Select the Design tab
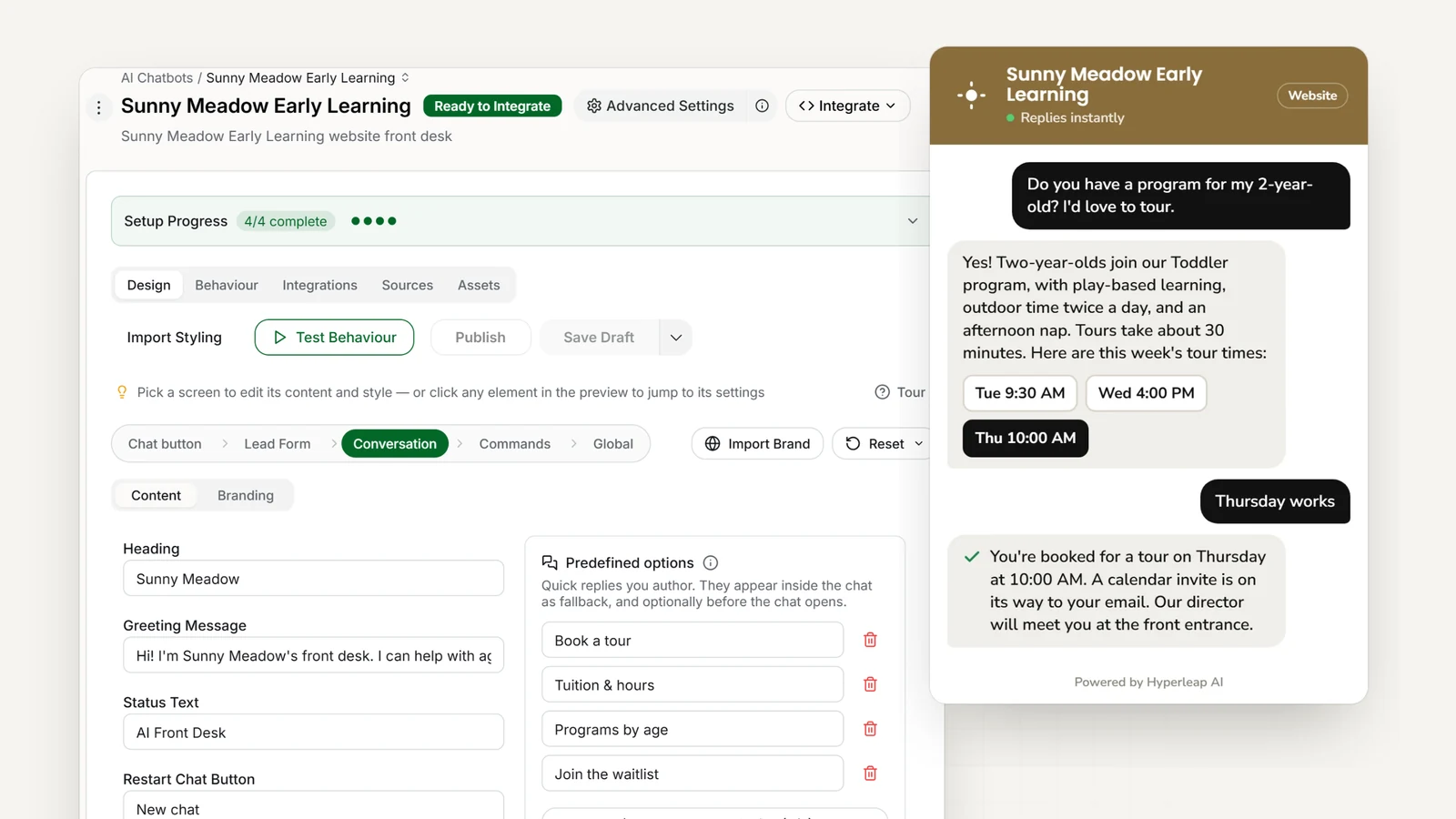 [x=148, y=285]
